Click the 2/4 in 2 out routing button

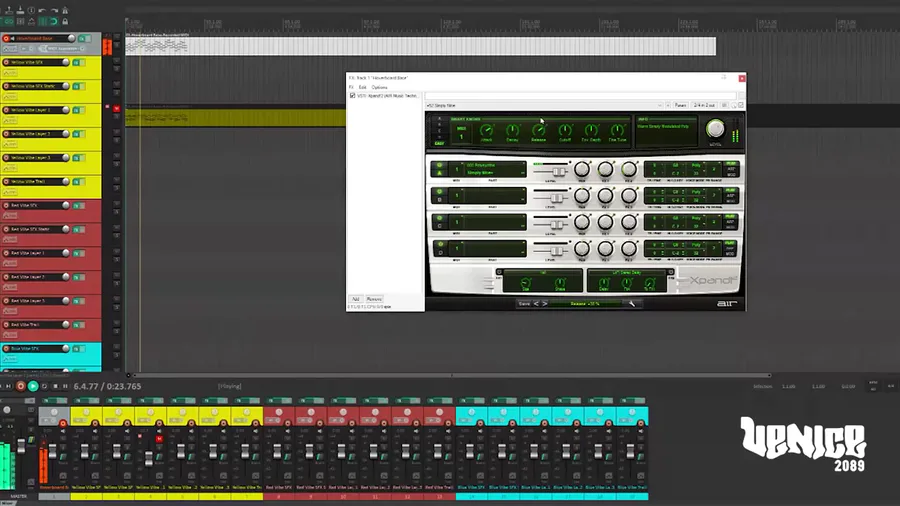click(704, 106)
